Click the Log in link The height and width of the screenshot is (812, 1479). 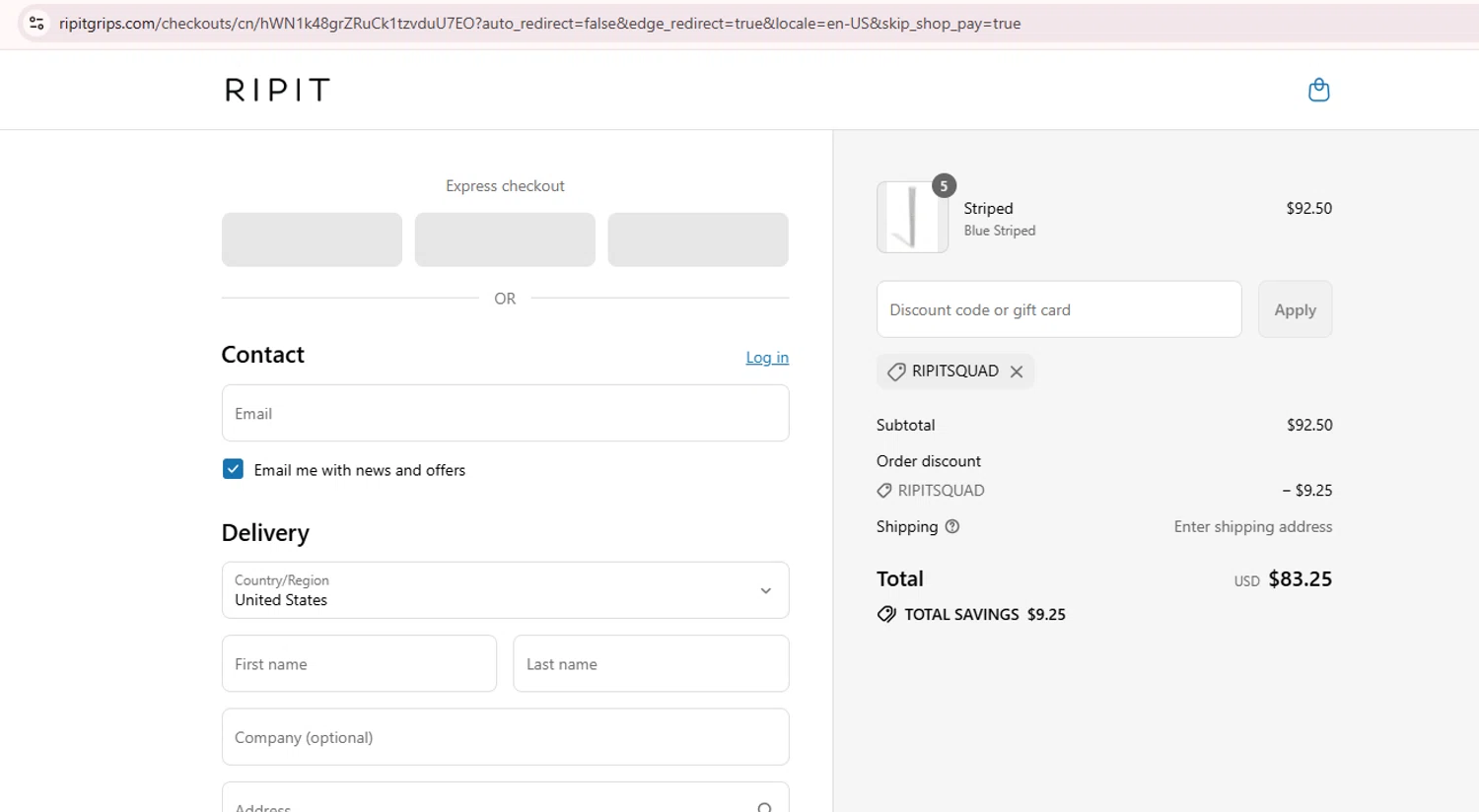coord(767,357)
